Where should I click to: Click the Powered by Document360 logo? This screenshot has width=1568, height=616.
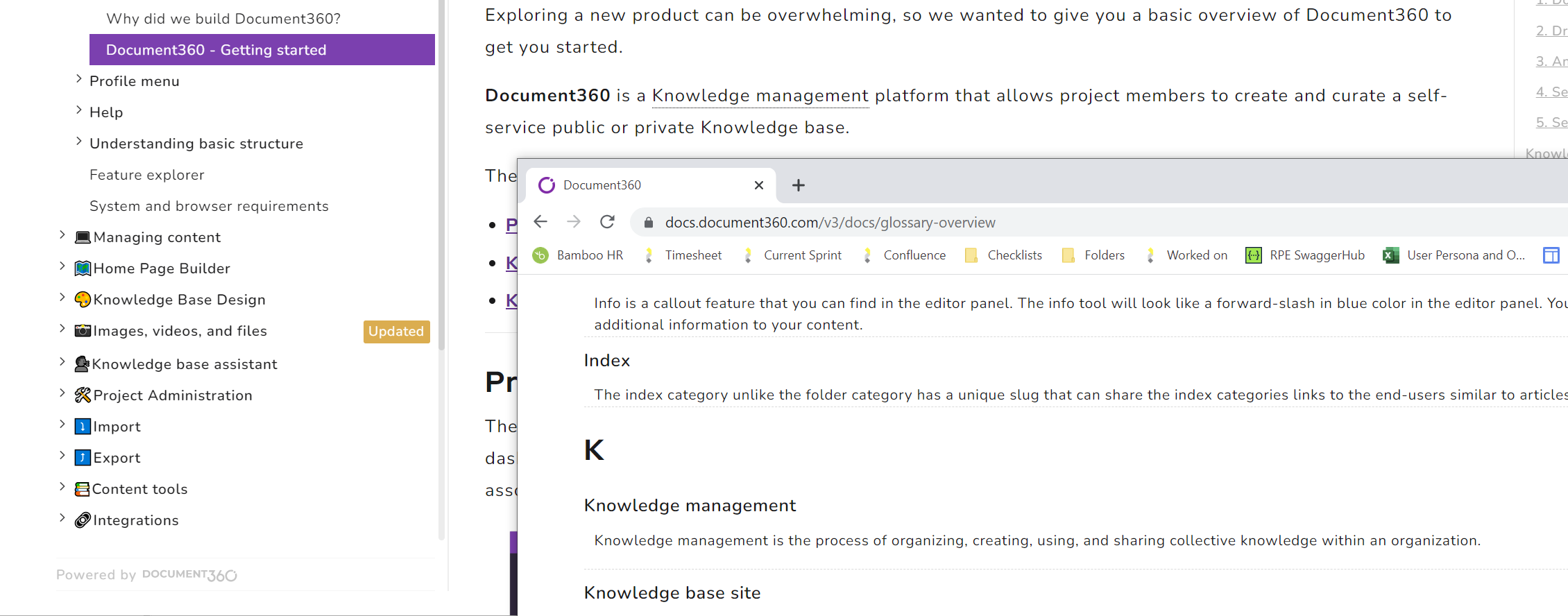coord(189,574)
